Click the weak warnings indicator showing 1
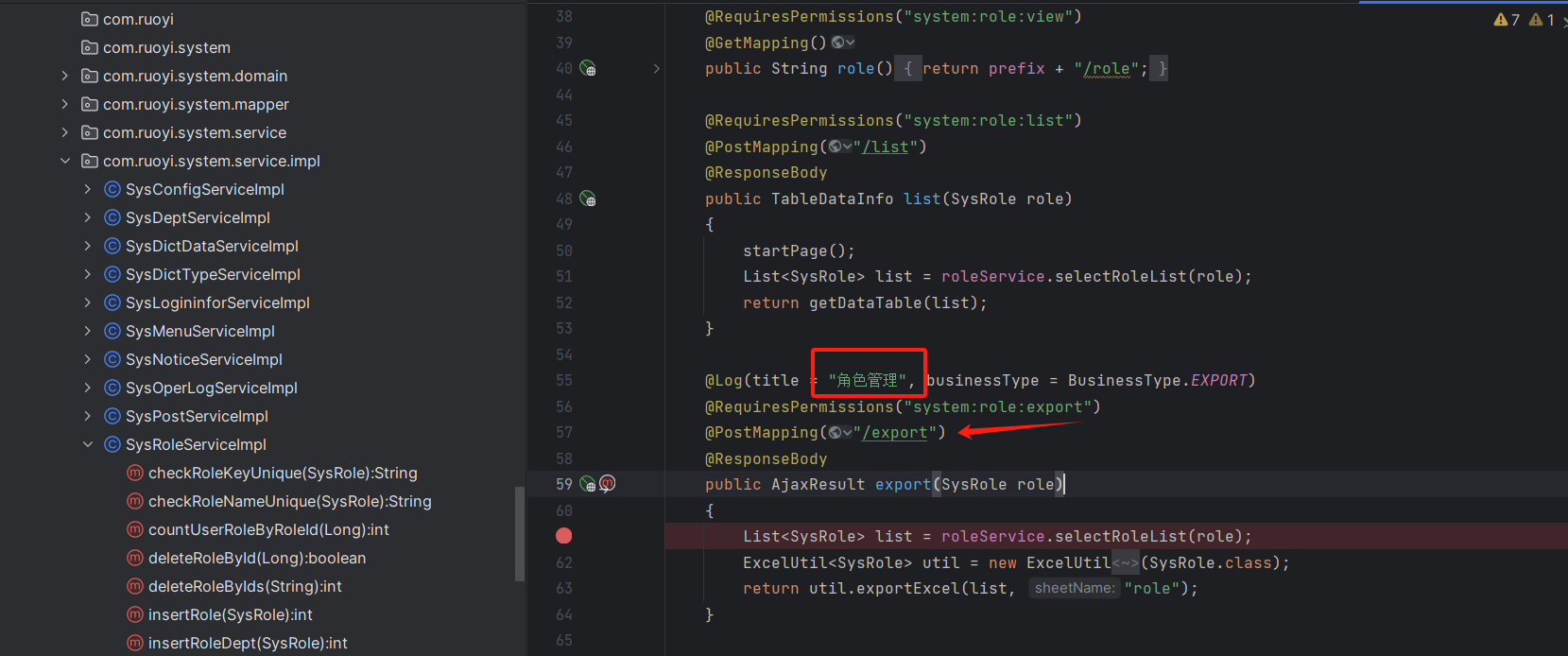 click(1542, 20)
